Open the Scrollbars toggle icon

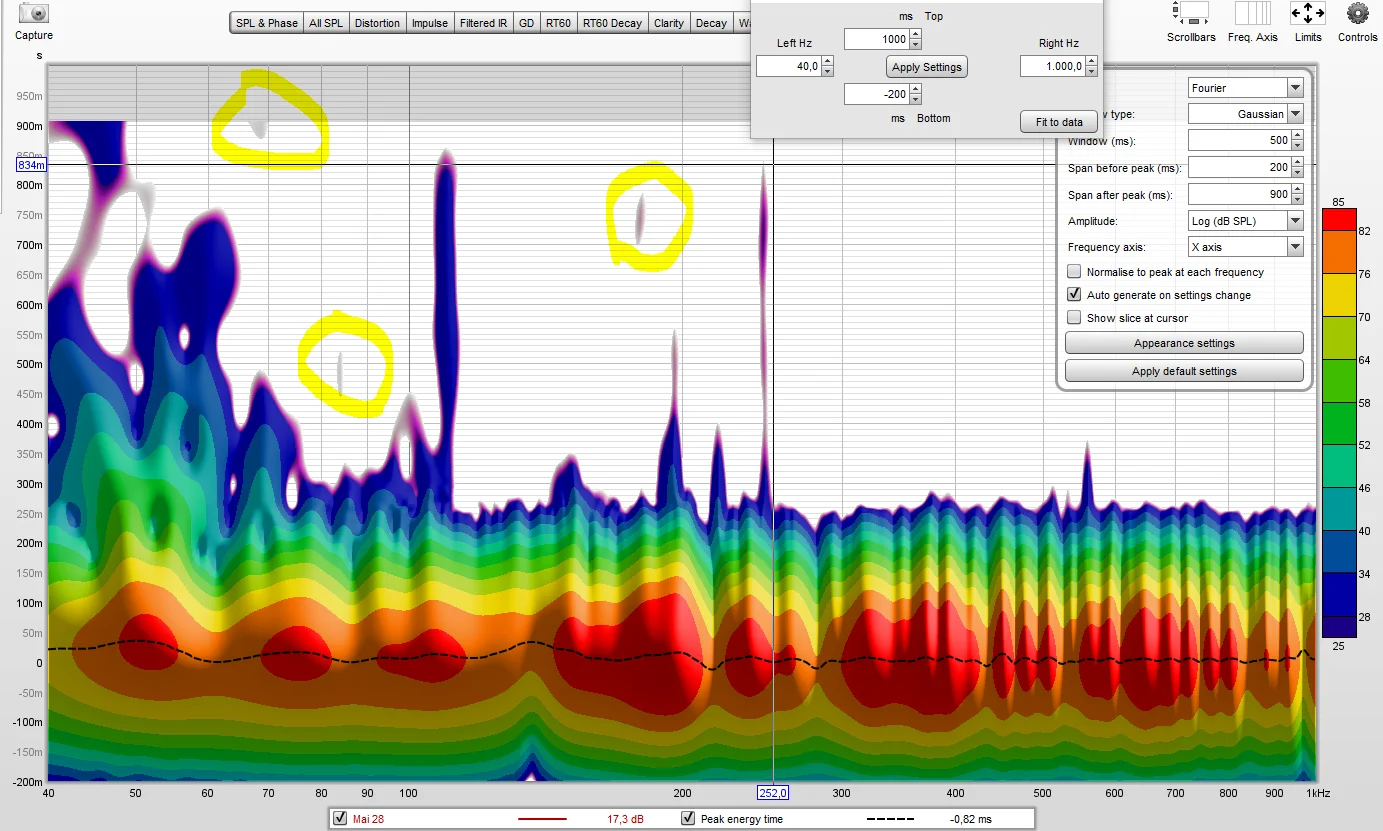pyautogui.click(x=1191, y=14)
